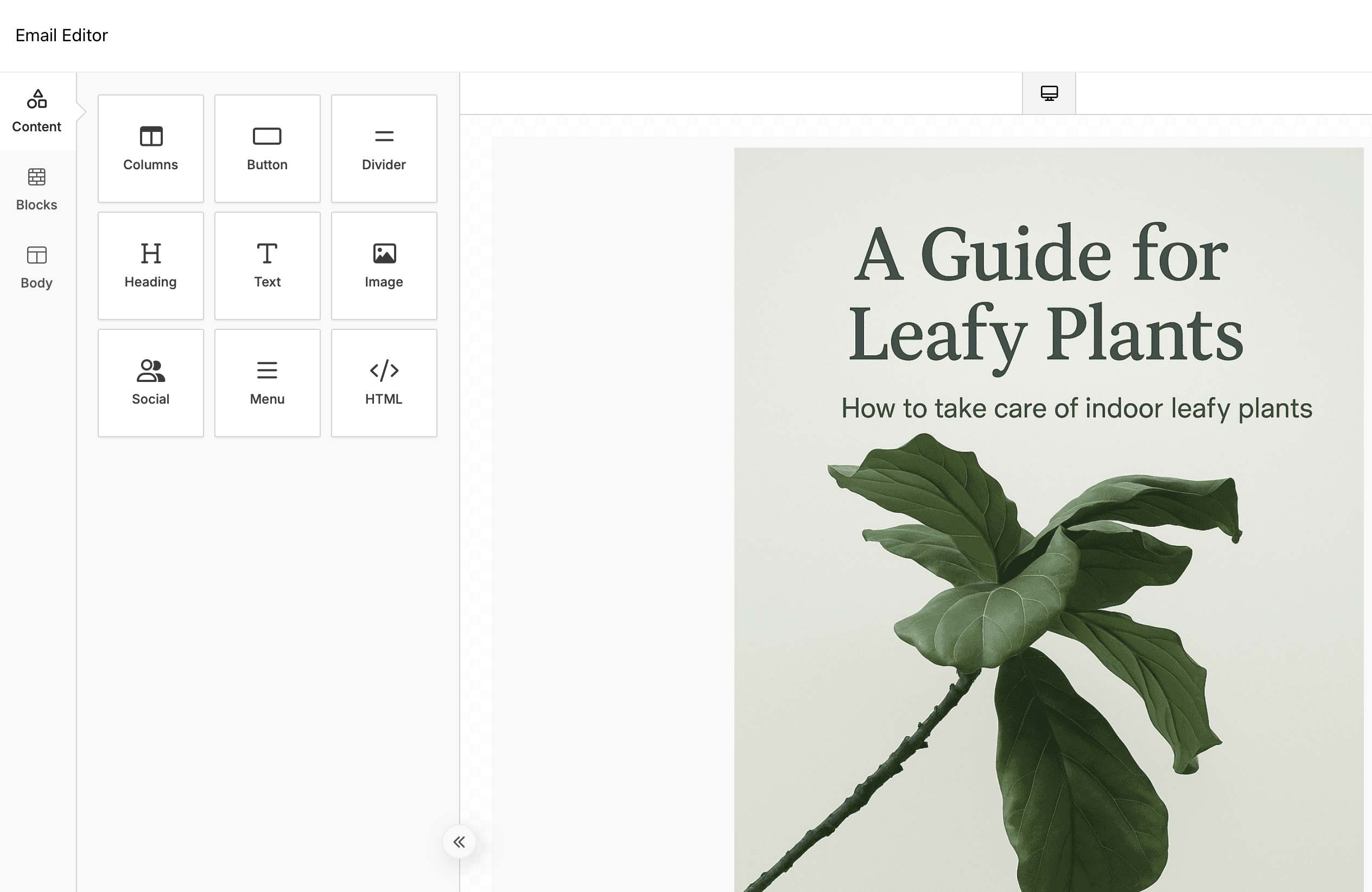Image resolution: width=1372 pixels, height=892 pixels.
Task: Collapse the content block panel
Action: 459,842
